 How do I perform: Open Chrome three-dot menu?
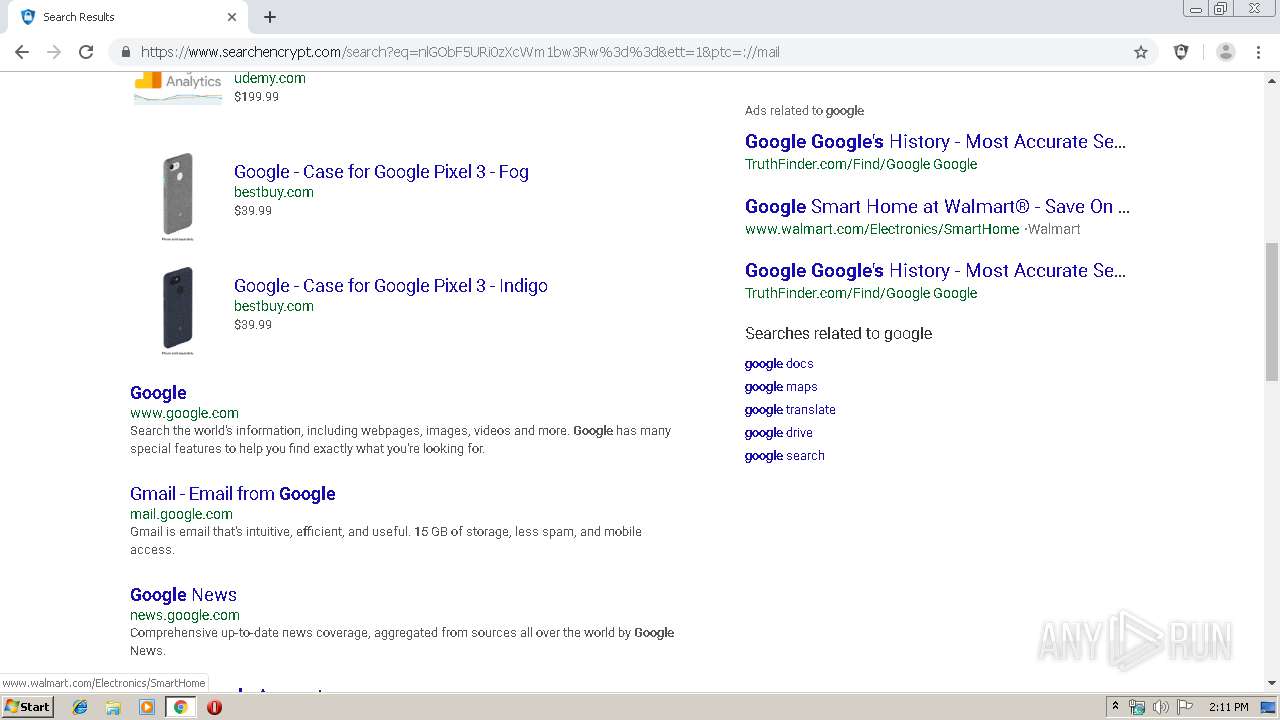pos(1258,52)
